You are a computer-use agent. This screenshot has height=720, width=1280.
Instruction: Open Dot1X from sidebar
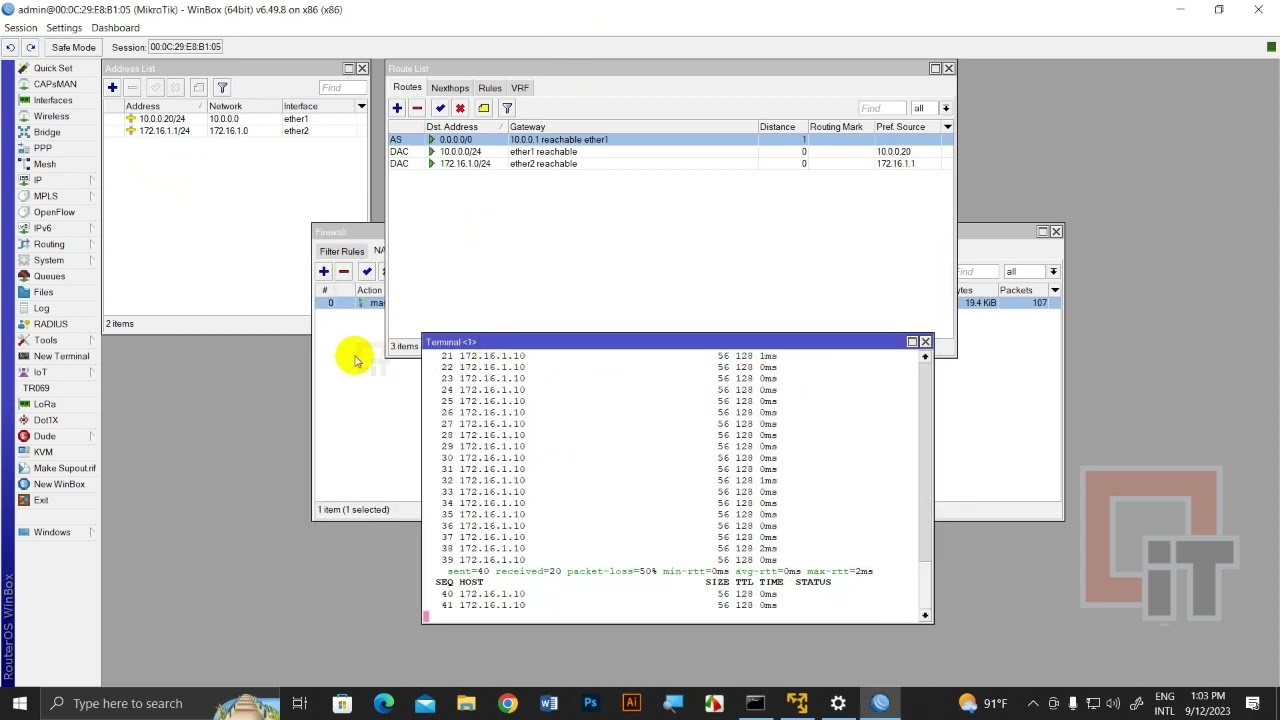coord(45,420)
